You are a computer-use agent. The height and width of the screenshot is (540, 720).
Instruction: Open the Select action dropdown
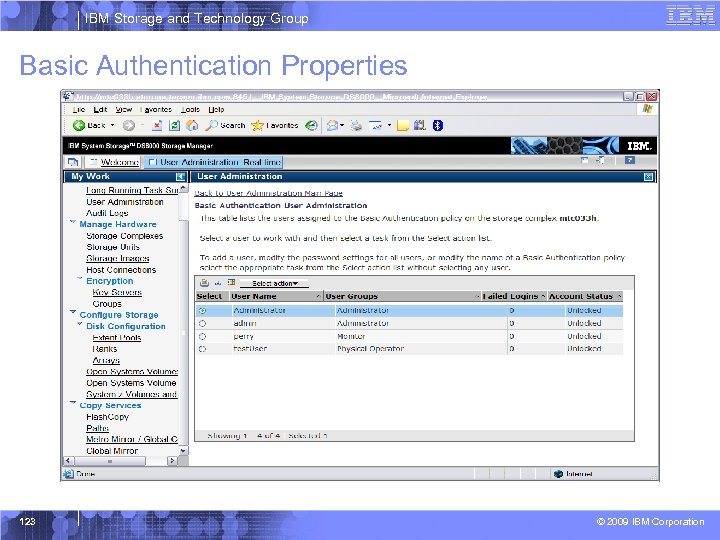[275, 284]
